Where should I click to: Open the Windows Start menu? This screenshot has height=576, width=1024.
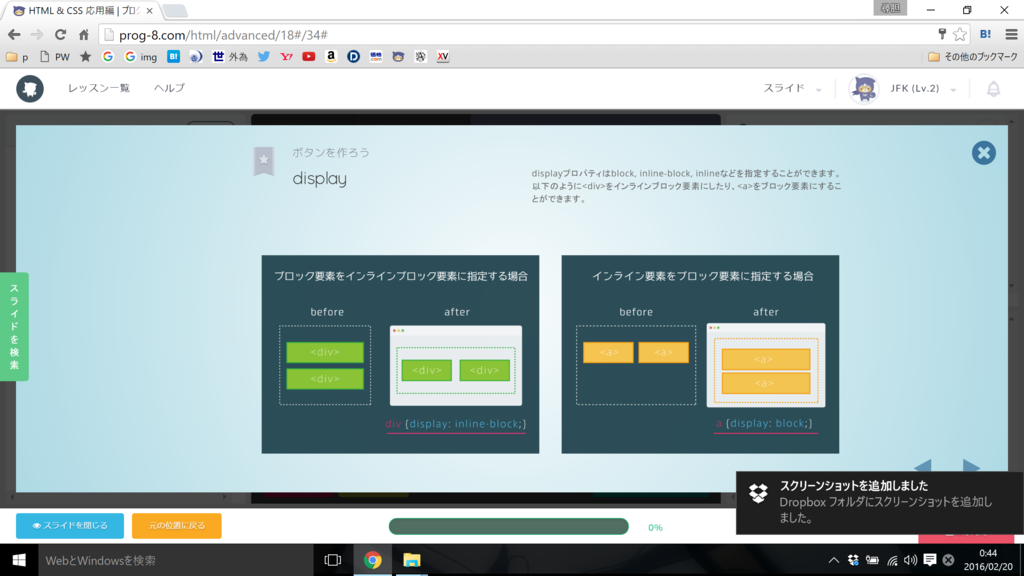click(19, 560)
